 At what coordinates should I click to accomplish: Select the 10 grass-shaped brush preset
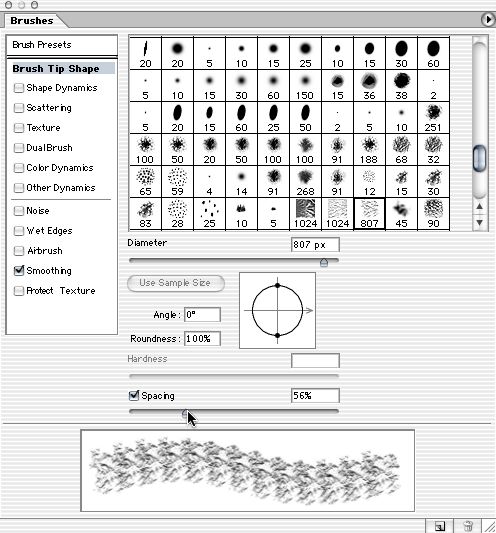pyautogui.click(x=241, y=214)
